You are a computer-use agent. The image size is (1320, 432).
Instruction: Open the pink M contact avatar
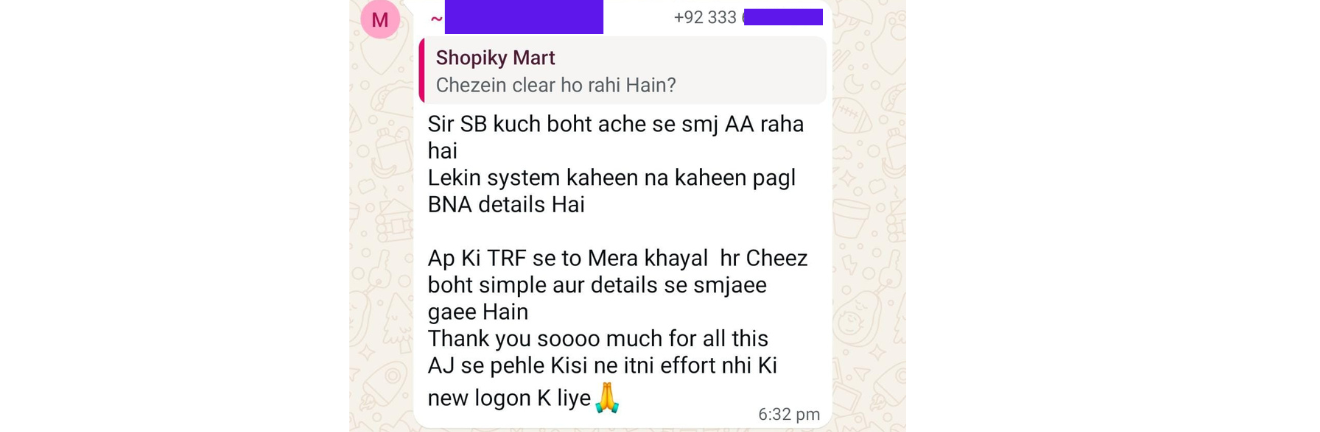point(380,19)
